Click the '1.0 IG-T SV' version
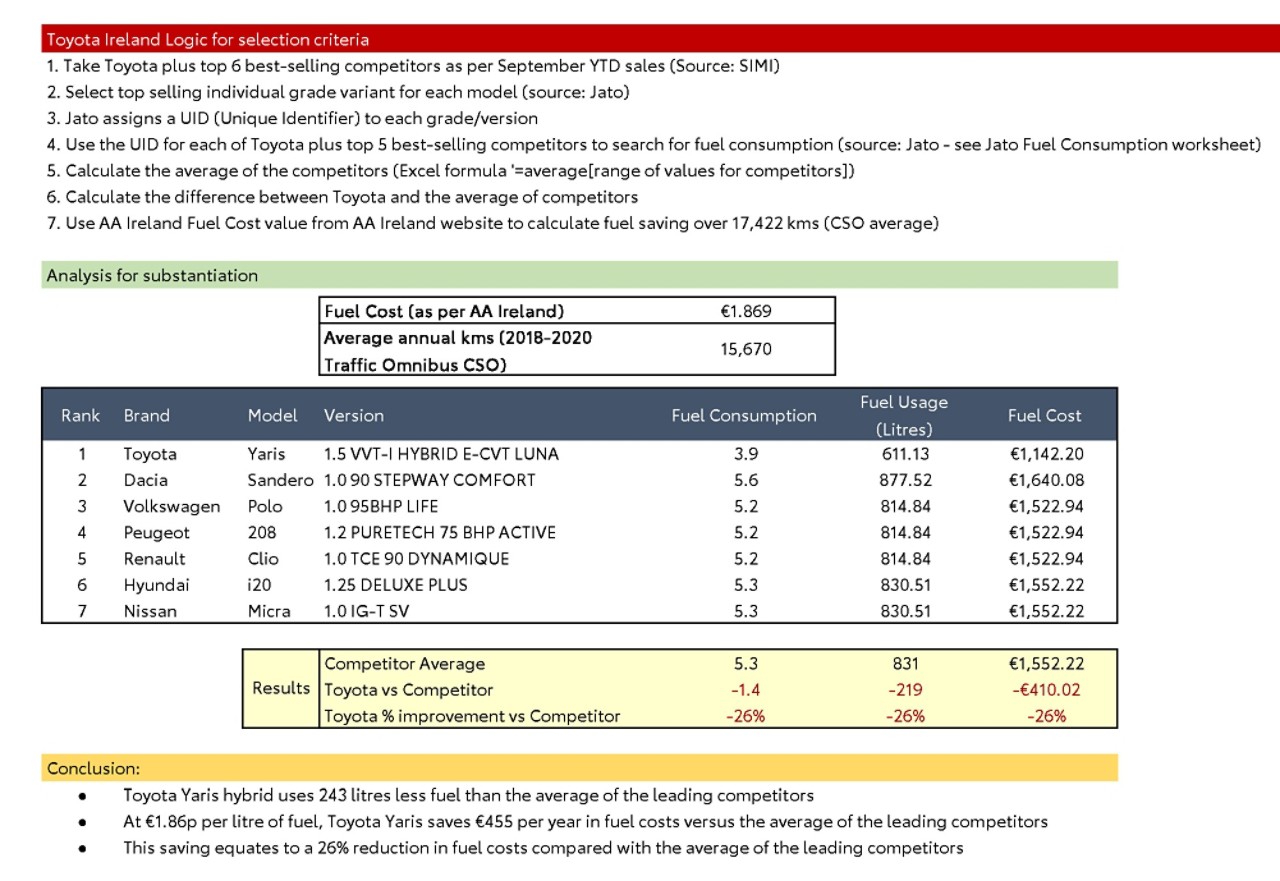1280x881 pixels. (x=365, y=611)
